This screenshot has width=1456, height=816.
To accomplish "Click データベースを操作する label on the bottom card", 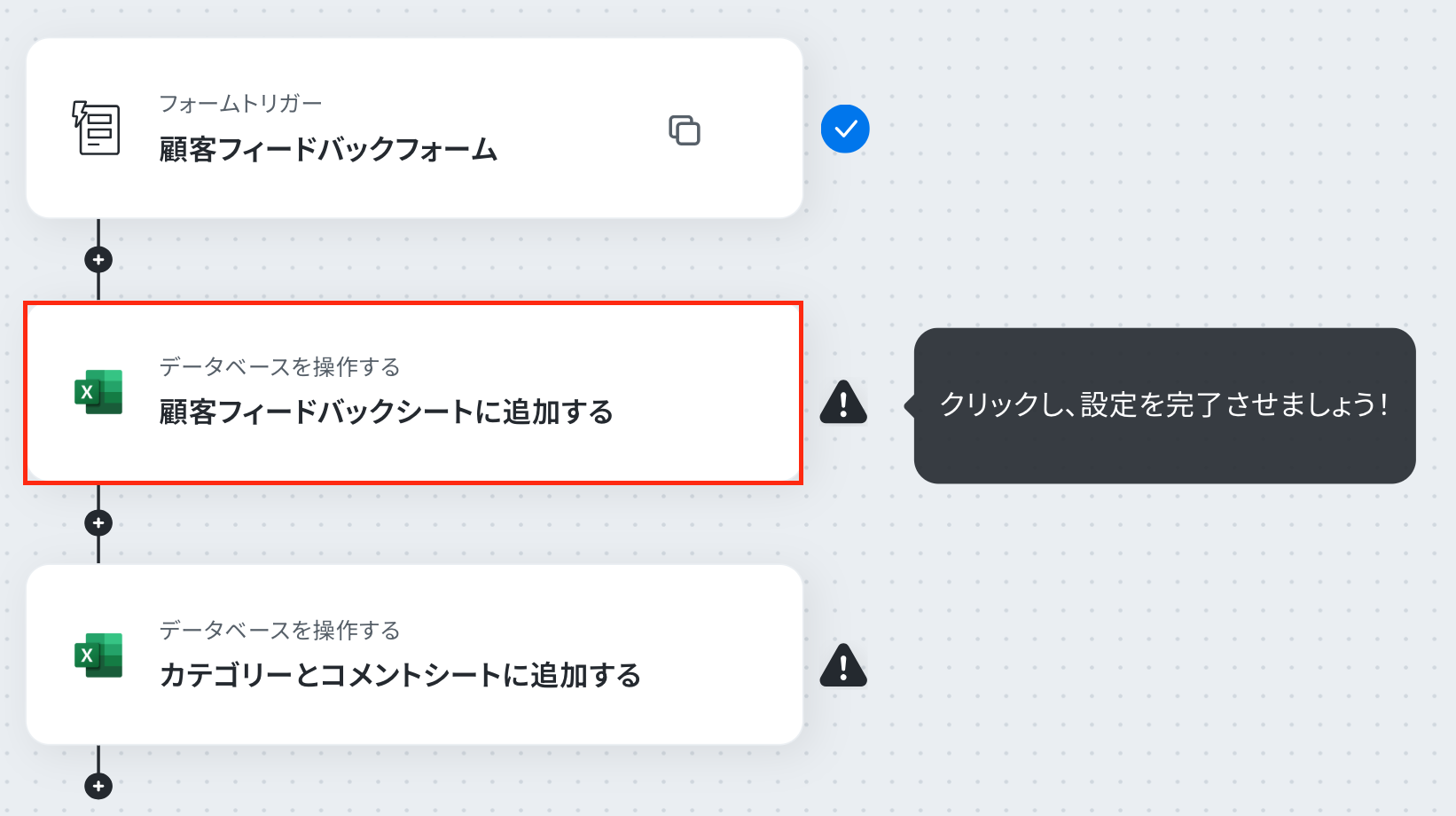I will point(279,631).
